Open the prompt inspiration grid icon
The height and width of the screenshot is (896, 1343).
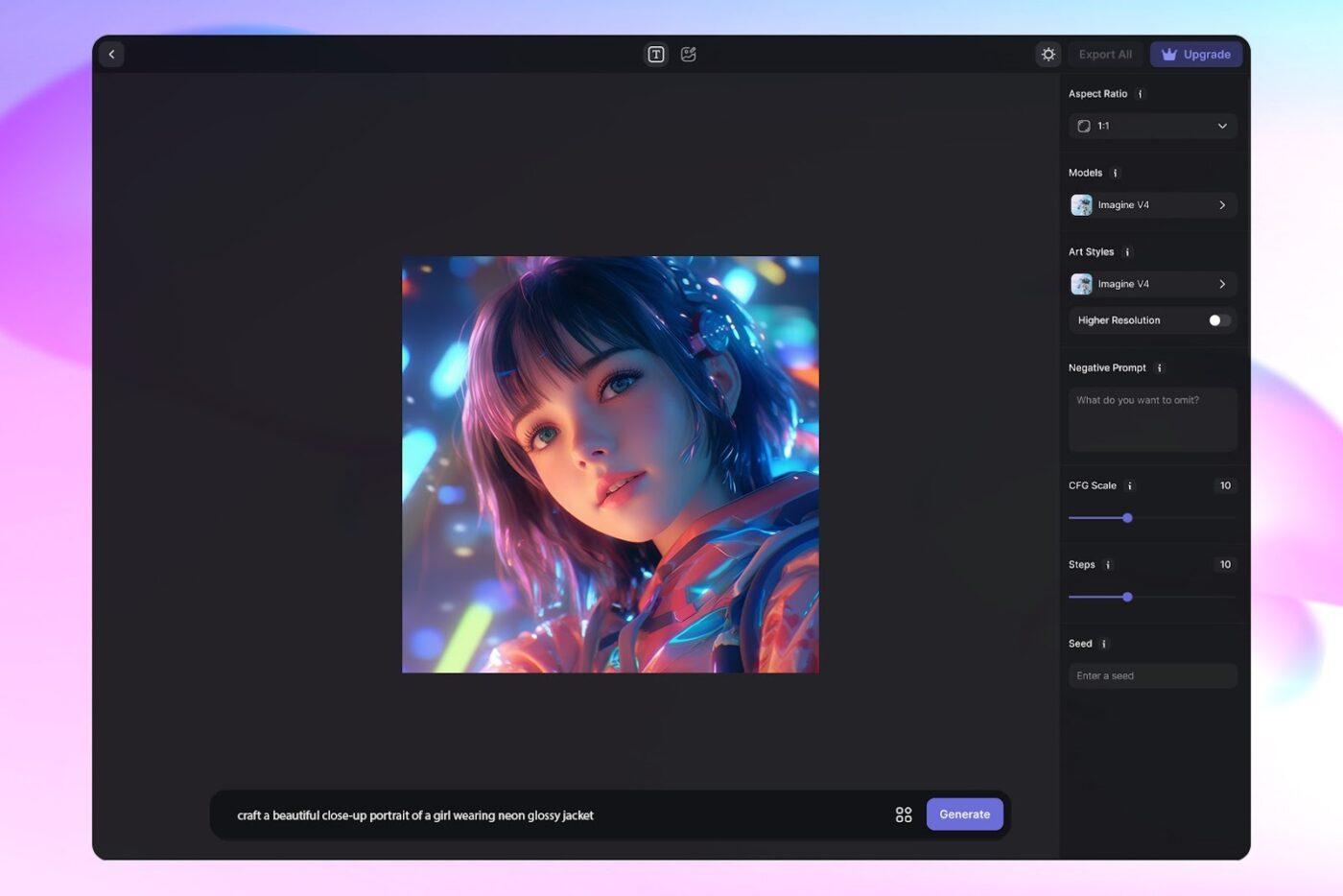point(903,813)
